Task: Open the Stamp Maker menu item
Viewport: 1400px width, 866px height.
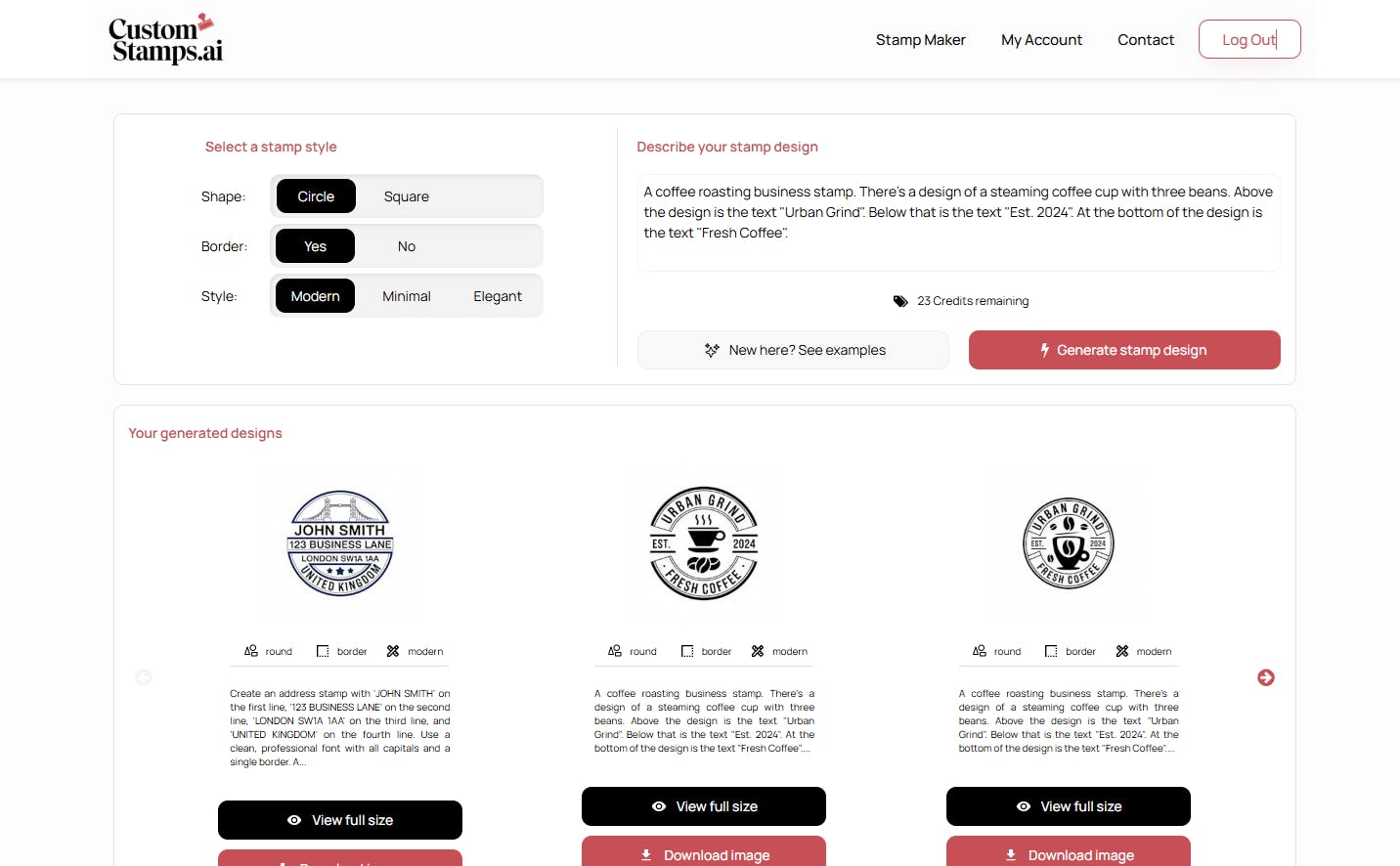Action: pos(921,40)
